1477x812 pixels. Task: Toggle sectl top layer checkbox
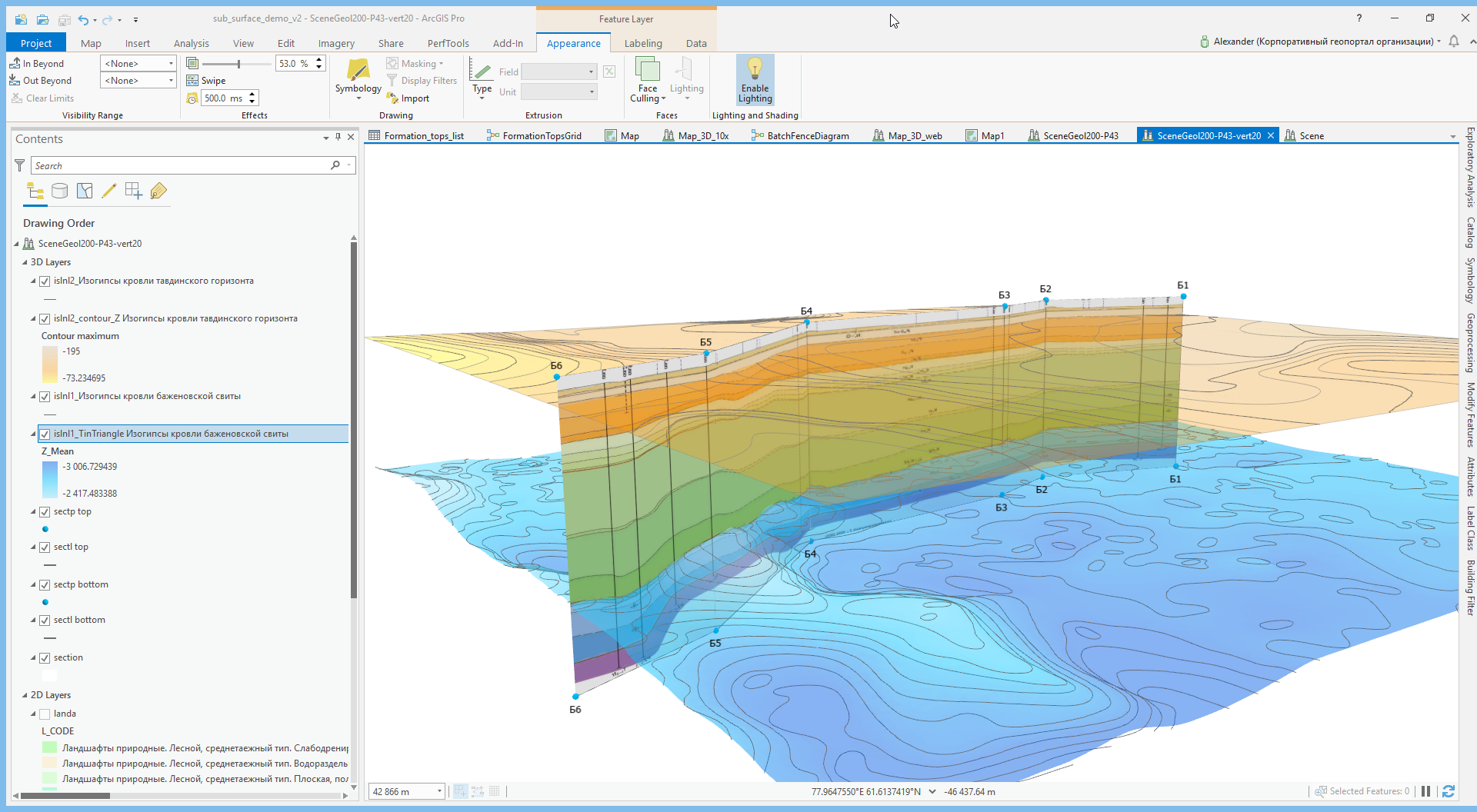[45, 547]
